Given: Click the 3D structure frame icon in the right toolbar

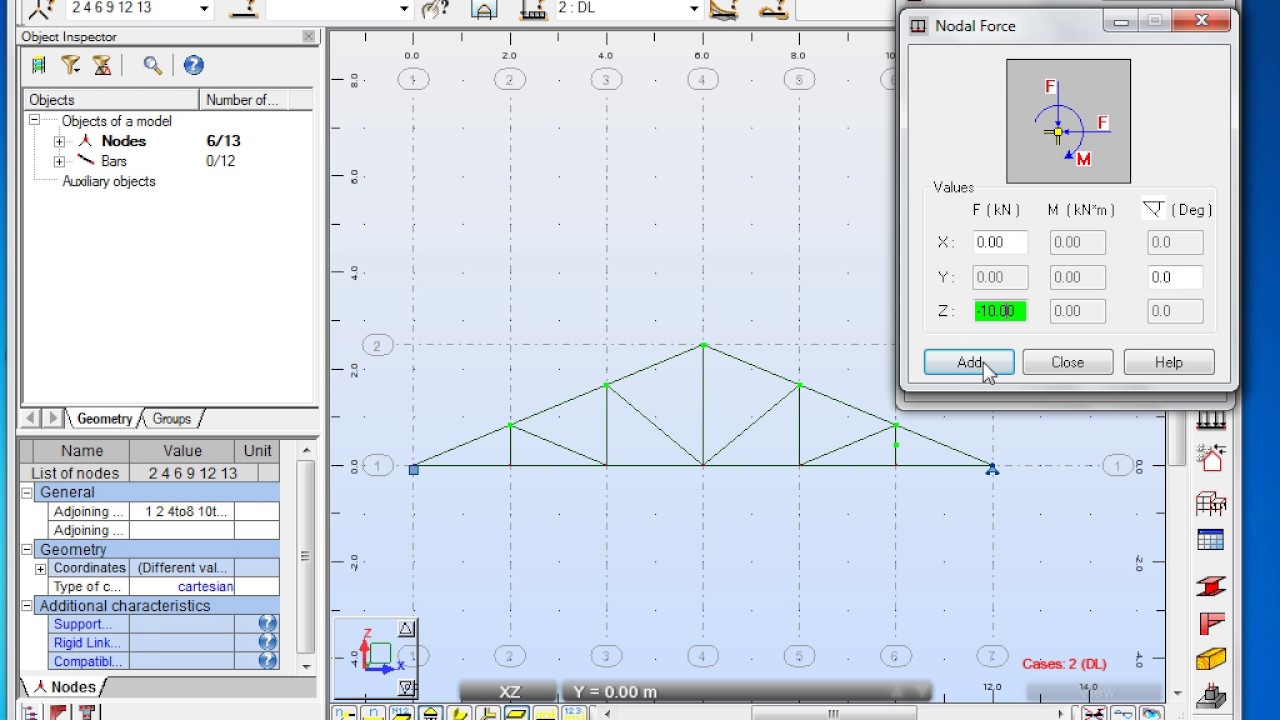Looking at the screenshot, I should point(1210,501).
